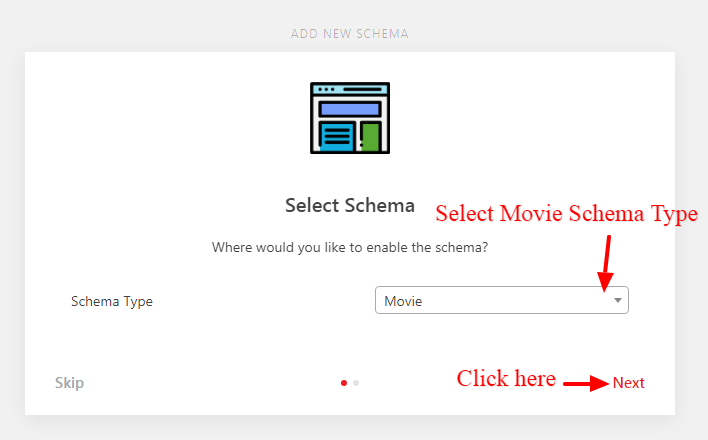Click the red arrow pointing at Next

586,384
